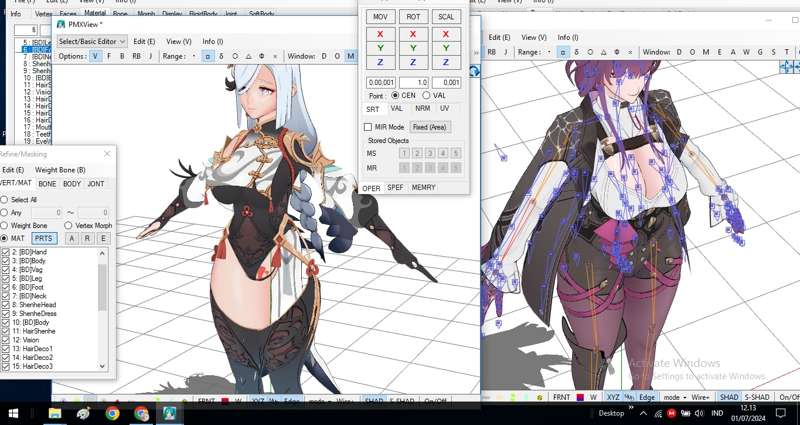Choose the Weight Bone radio option

pyautogui.click(x=4, y=226)
